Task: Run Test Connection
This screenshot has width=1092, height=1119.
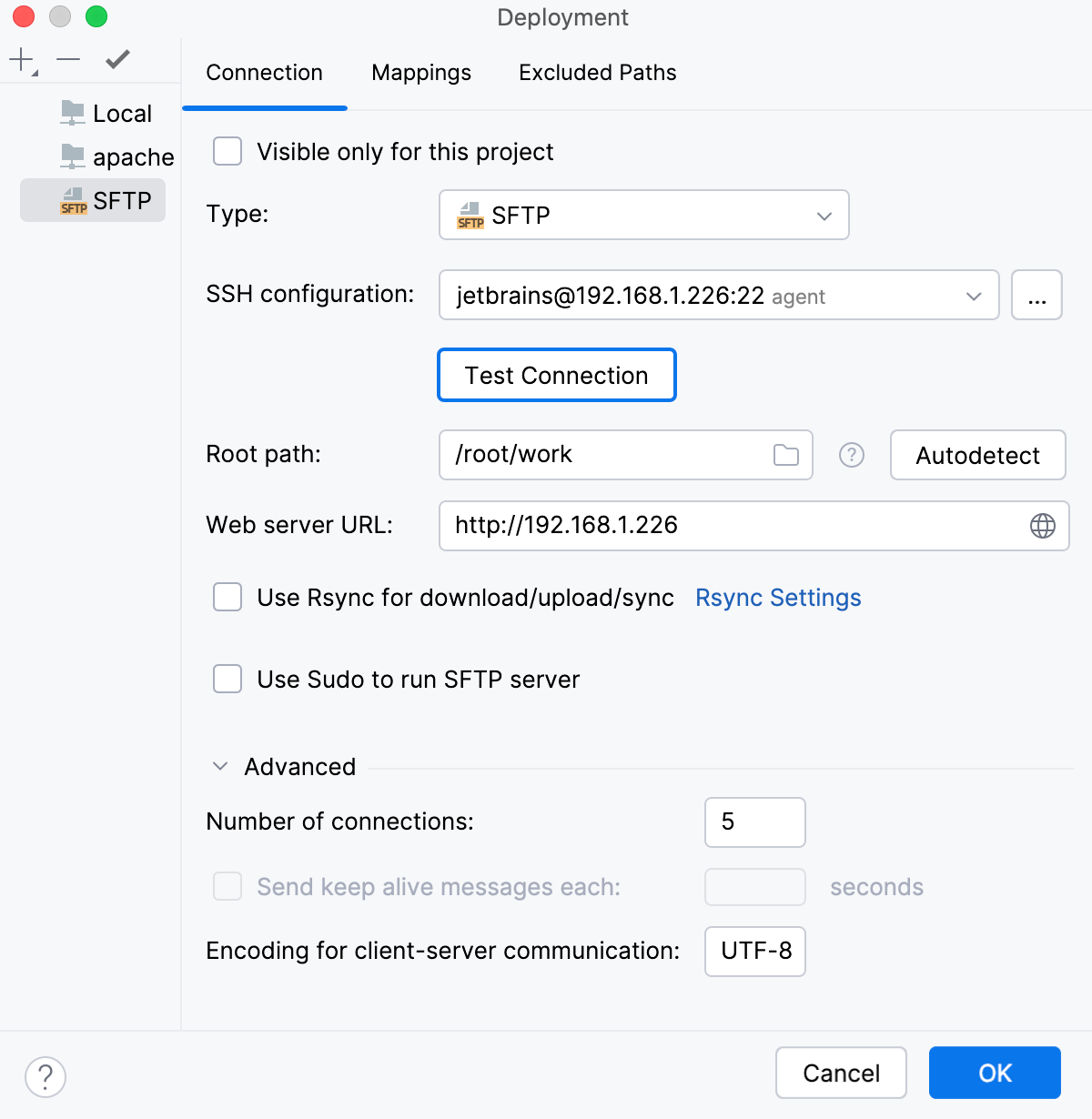Action: pyautogui.click(x=556, y=375)
